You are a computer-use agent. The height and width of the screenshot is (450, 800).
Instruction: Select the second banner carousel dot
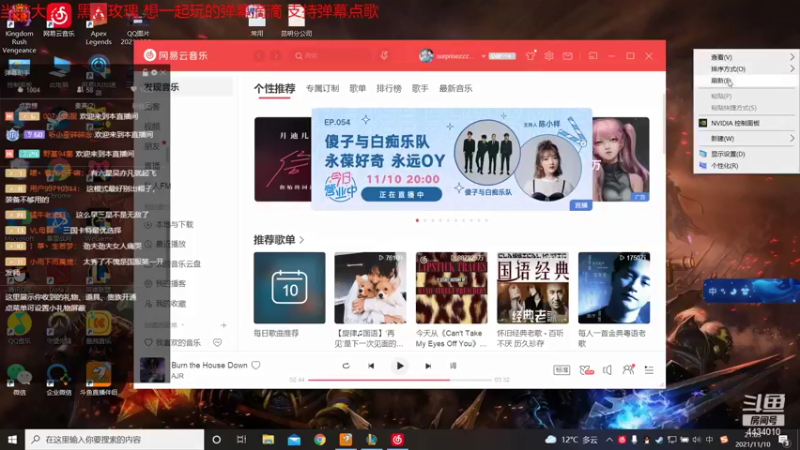click(x=425, y=220)
